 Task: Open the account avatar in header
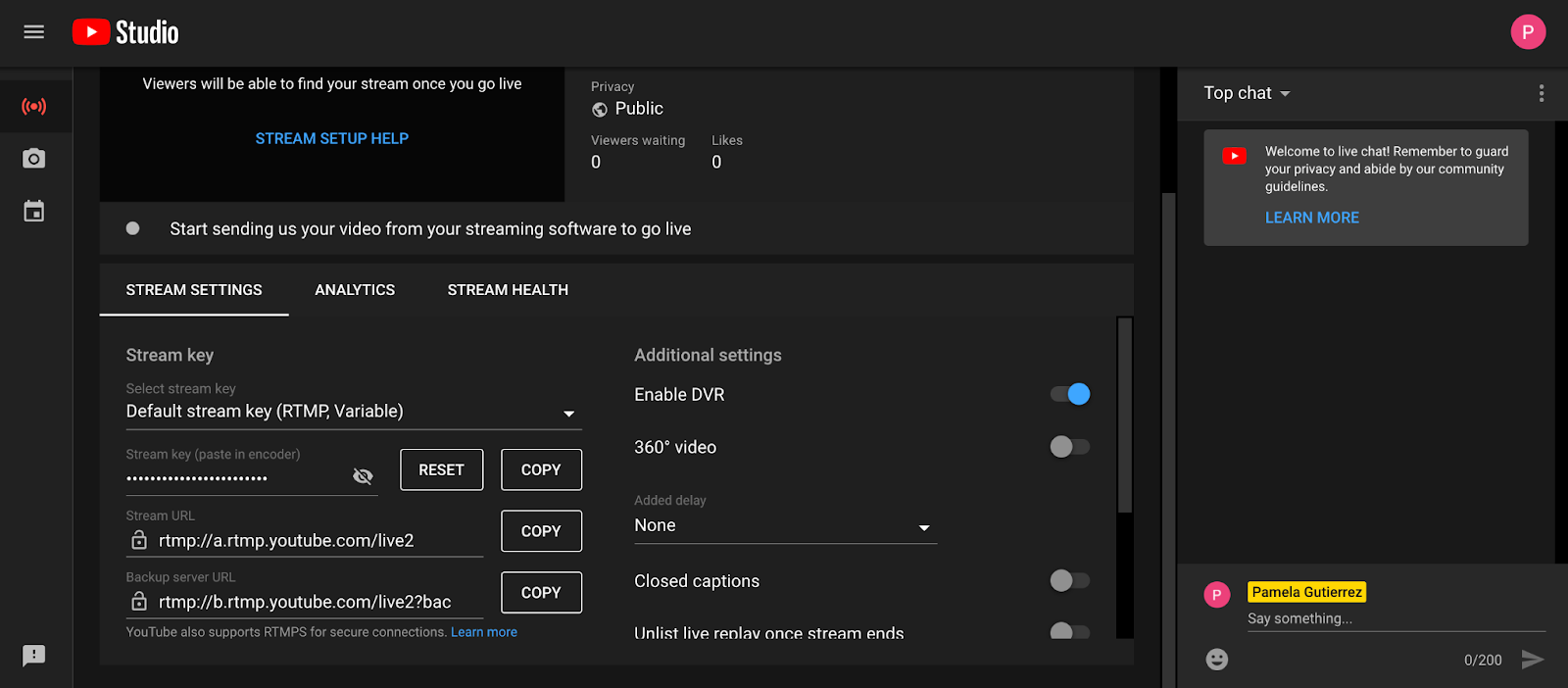pyautogui.click(x=1528, y=32)
